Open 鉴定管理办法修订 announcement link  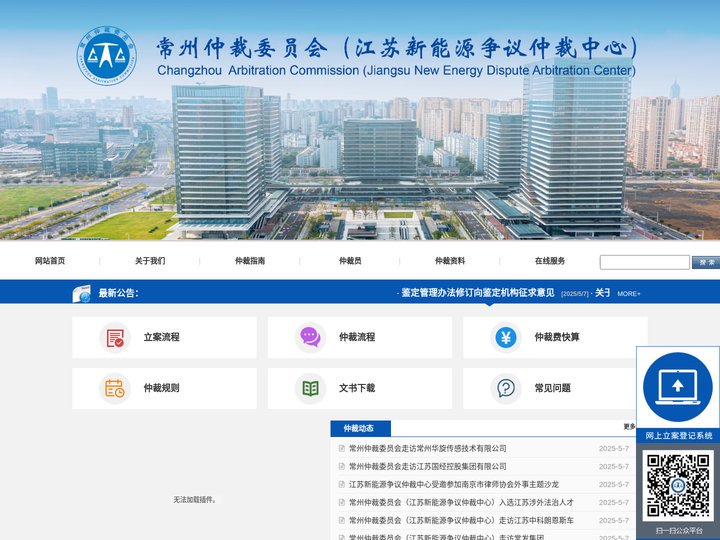point(478,293)
